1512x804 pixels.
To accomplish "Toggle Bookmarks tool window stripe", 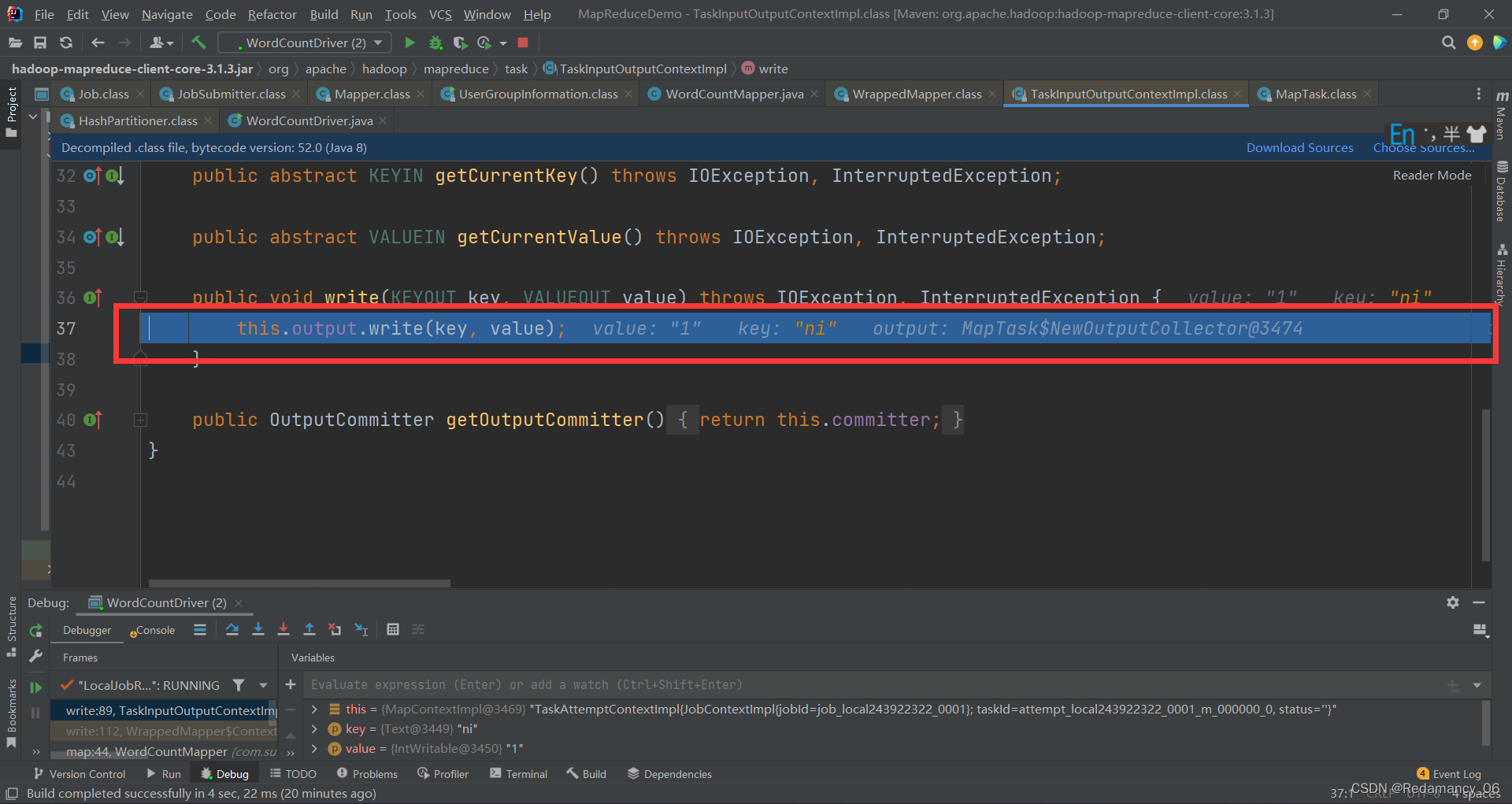I will click(x=11, y=713).
